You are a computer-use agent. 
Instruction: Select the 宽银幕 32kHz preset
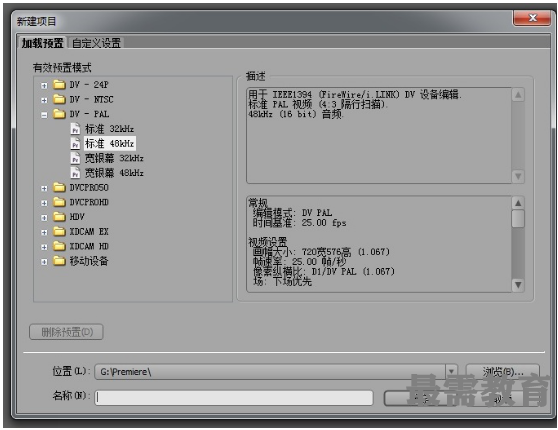pyautogui.click(x=114, y=158)
